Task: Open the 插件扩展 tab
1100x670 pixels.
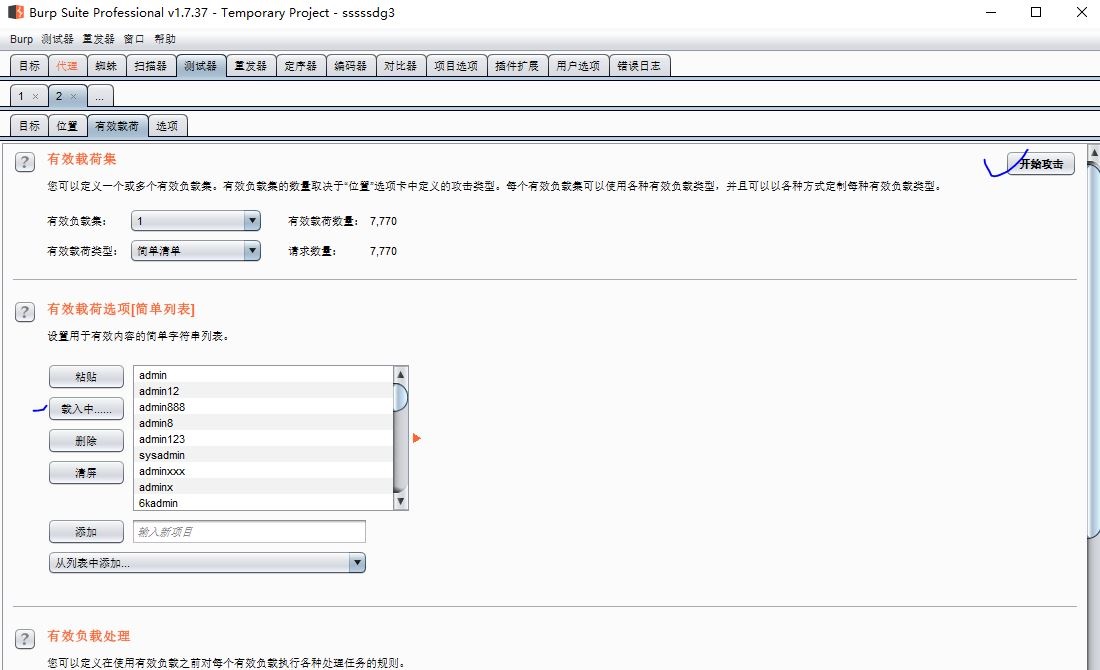Action: tap(517, 65)
